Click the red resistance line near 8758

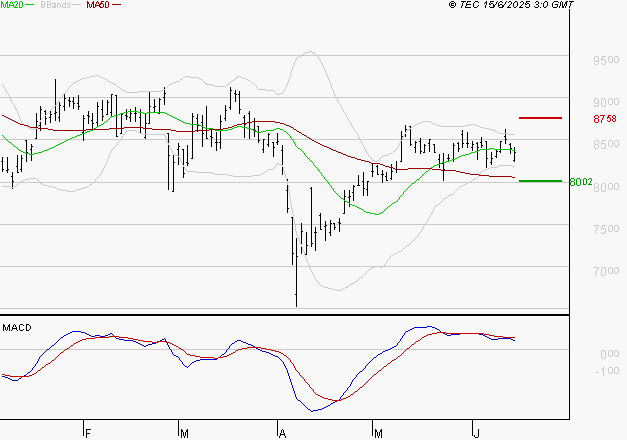pyautogui.click(x=540, y=118)
